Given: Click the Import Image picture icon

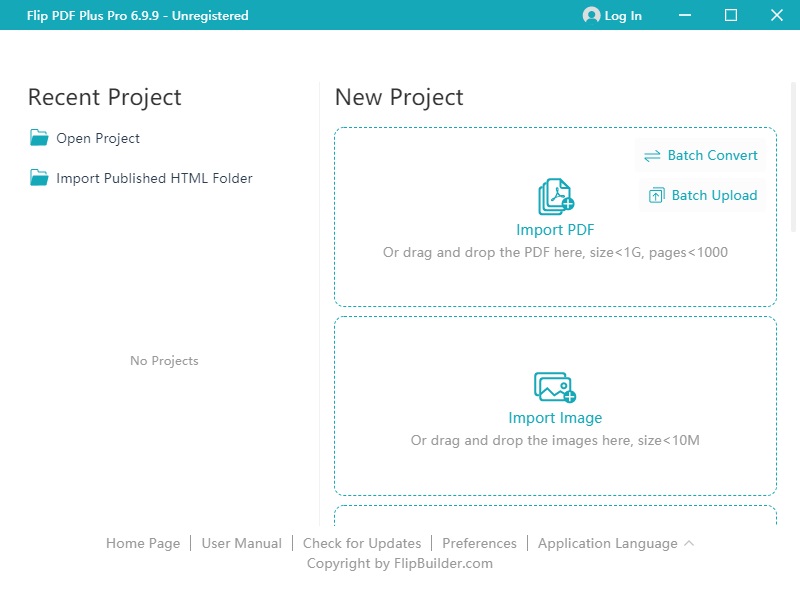Looking at the screenshot, I should pyautogui.click(x=555, y=387).
